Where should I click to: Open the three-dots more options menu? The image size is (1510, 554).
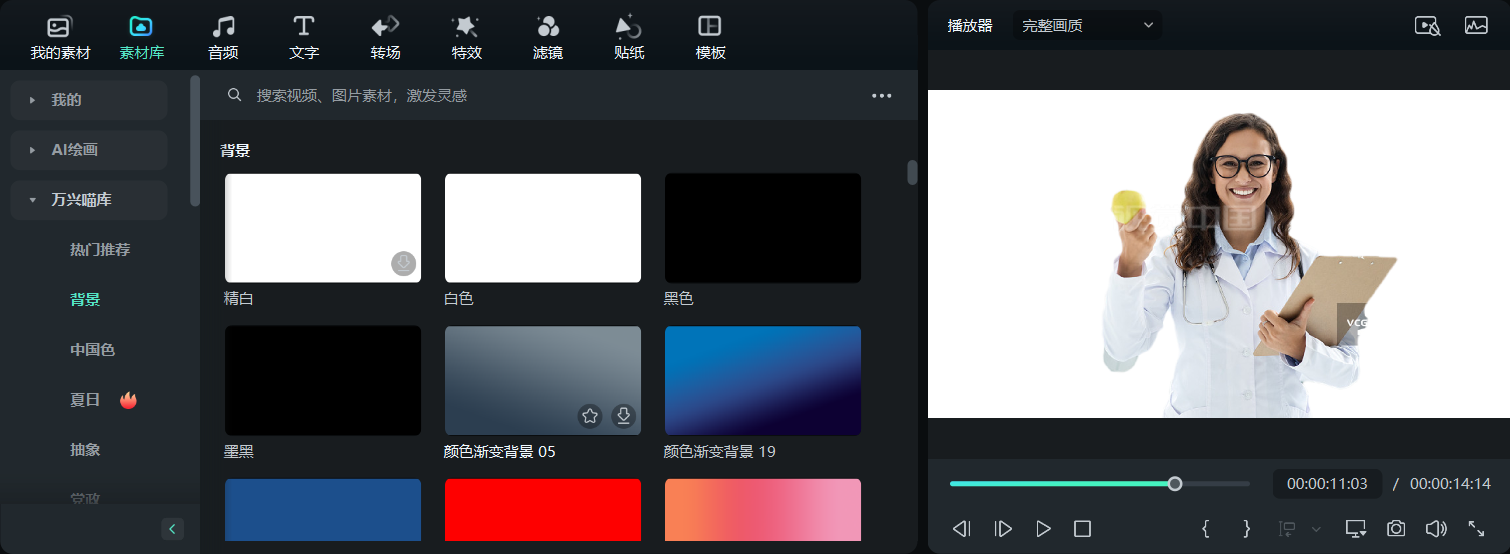tap(881, 96)
